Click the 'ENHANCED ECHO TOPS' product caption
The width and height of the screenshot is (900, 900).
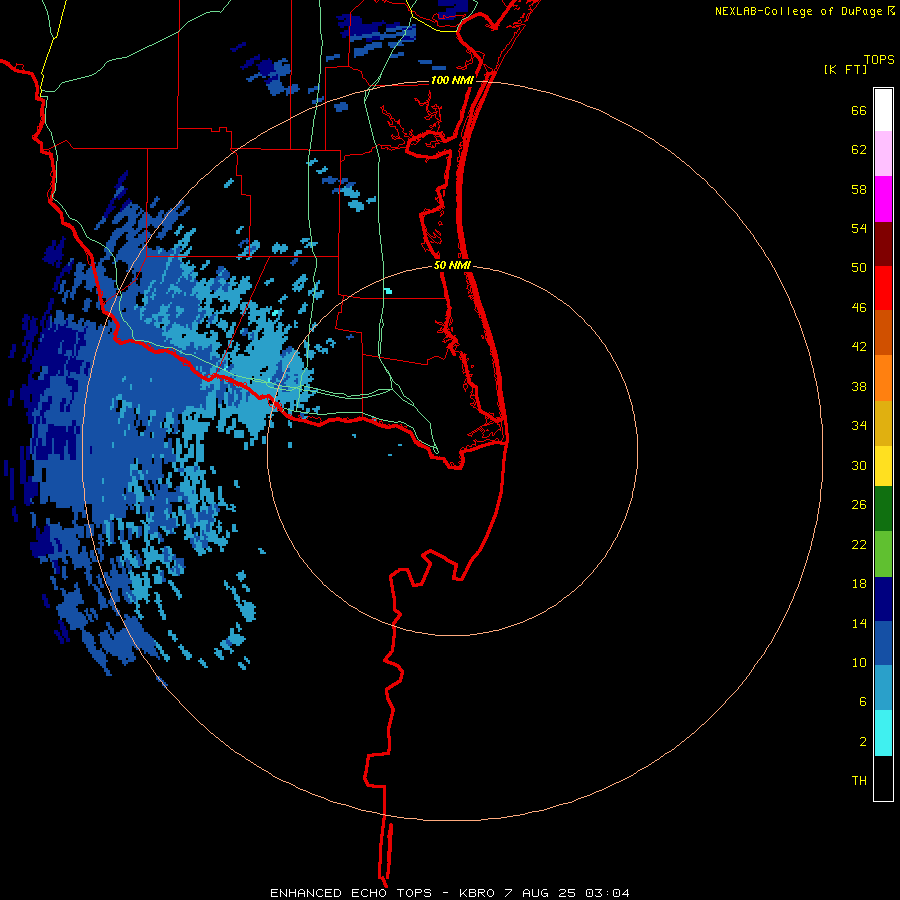351,893
